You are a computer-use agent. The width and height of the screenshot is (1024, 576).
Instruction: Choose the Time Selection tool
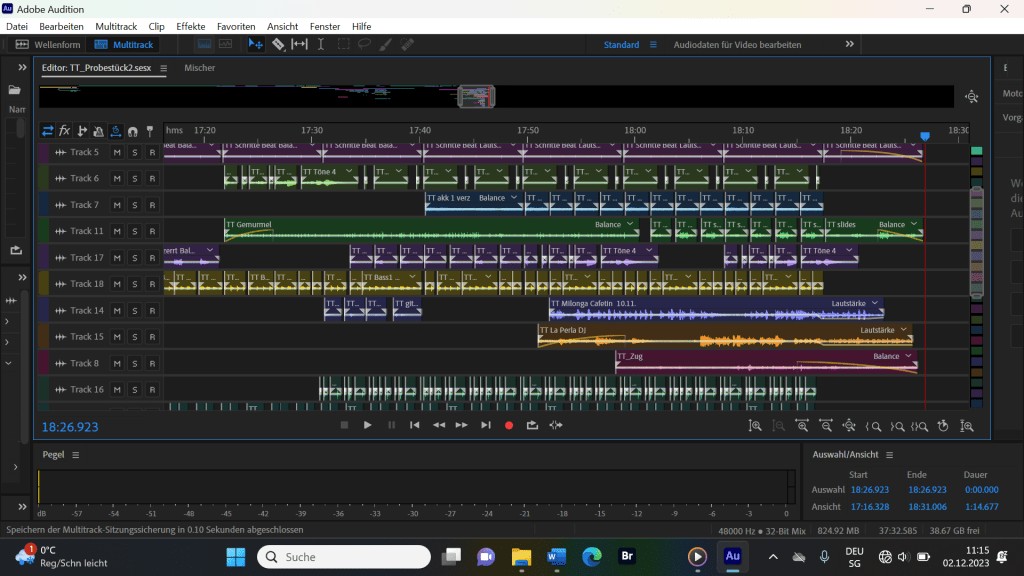(x=321, y=44)
